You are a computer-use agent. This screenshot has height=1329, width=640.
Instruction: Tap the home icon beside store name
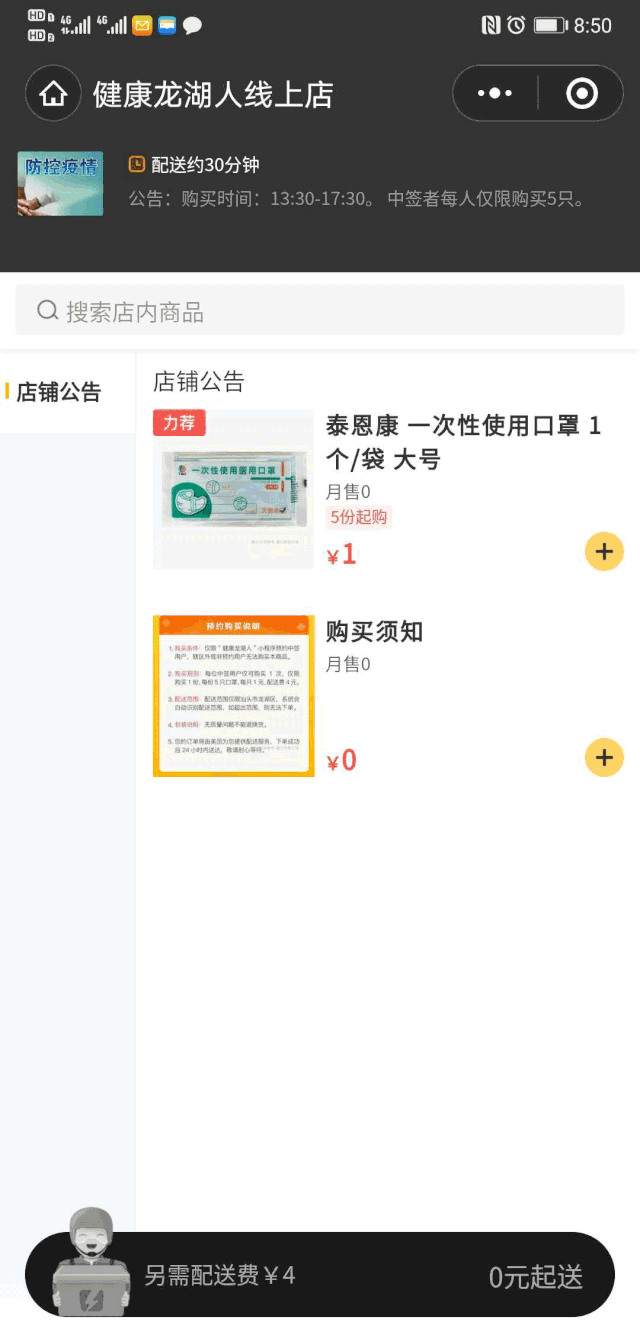[53, 95]
